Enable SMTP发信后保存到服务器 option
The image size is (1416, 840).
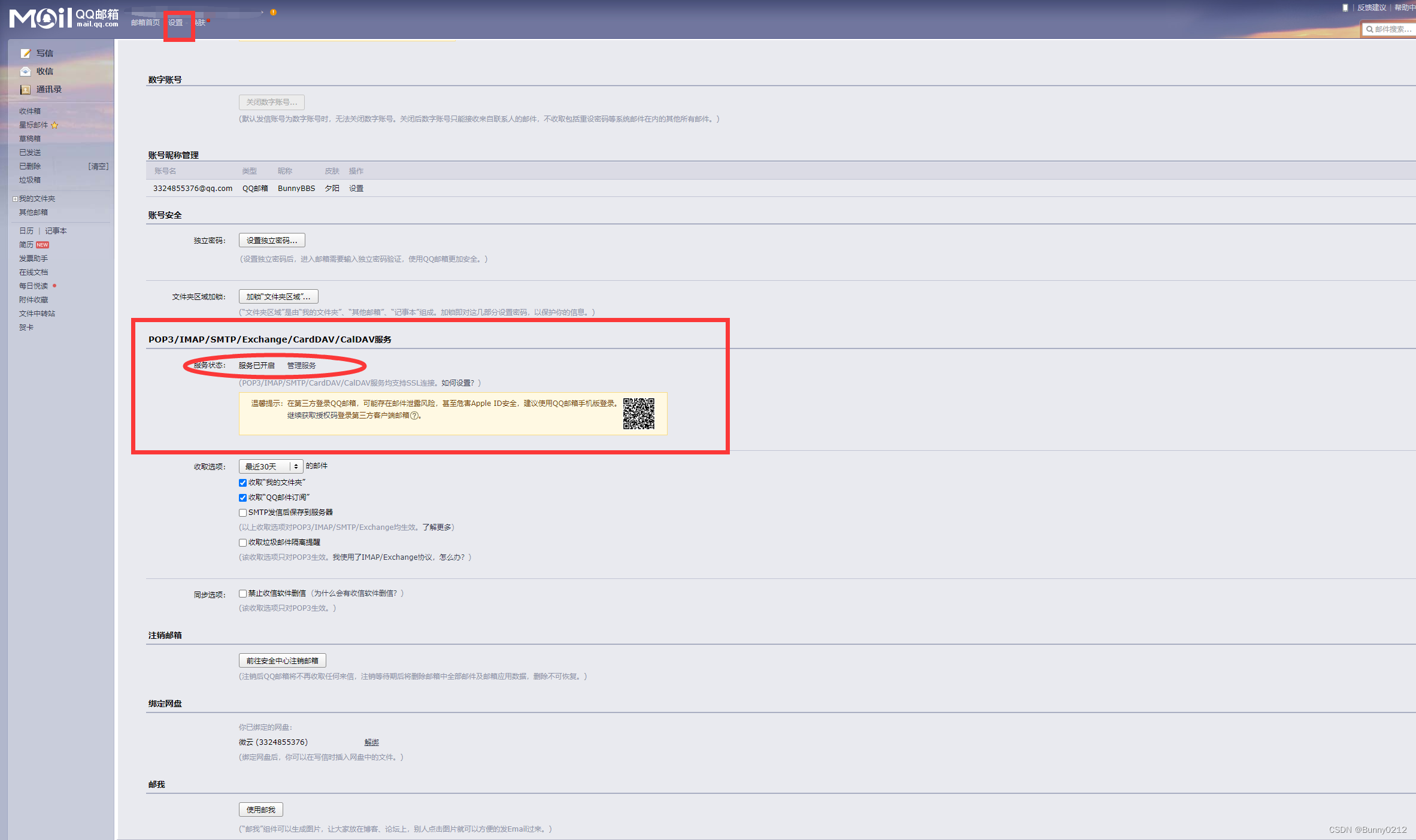242,513
